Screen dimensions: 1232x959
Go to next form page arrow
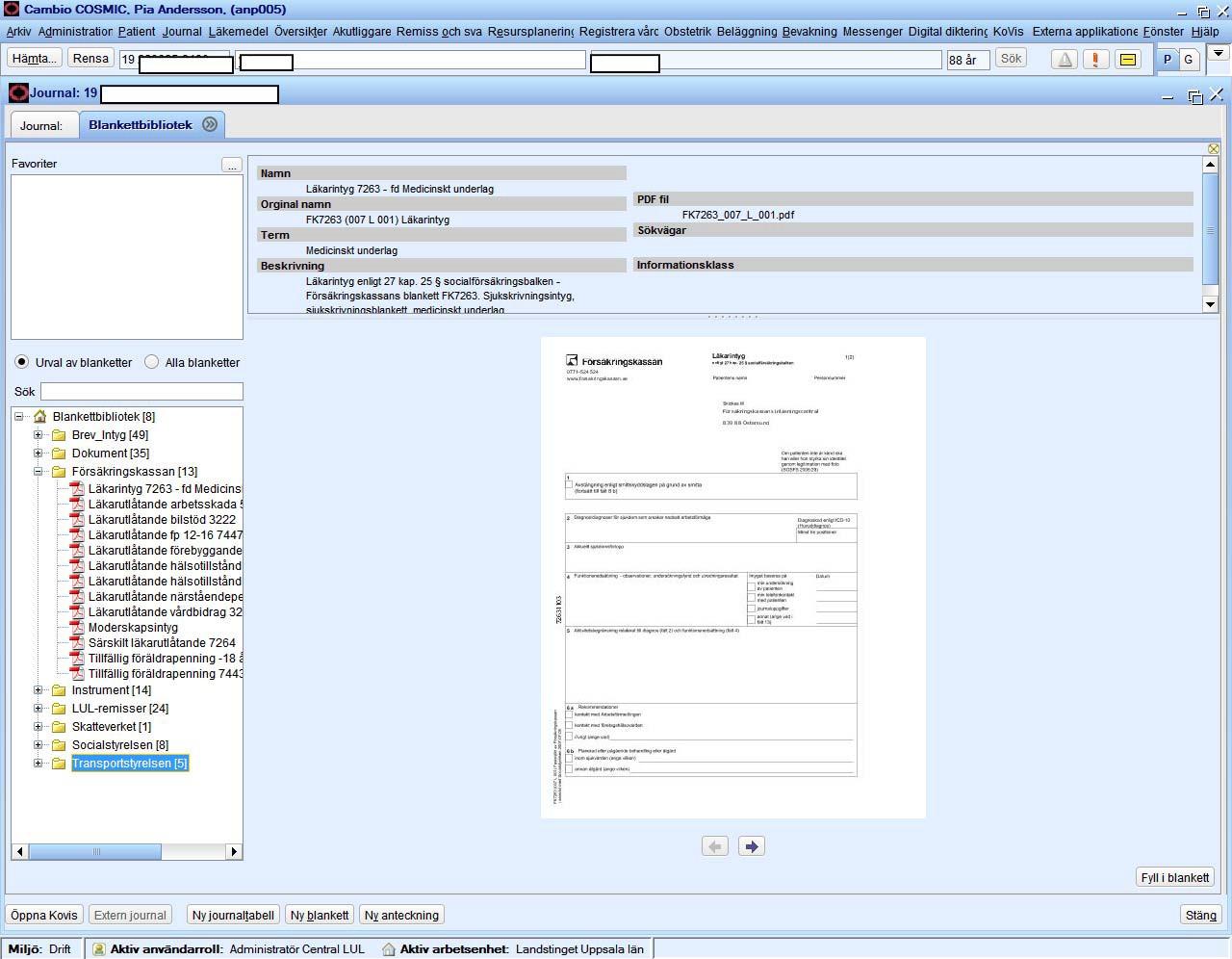pyautogui.click(x=752, y=846)
